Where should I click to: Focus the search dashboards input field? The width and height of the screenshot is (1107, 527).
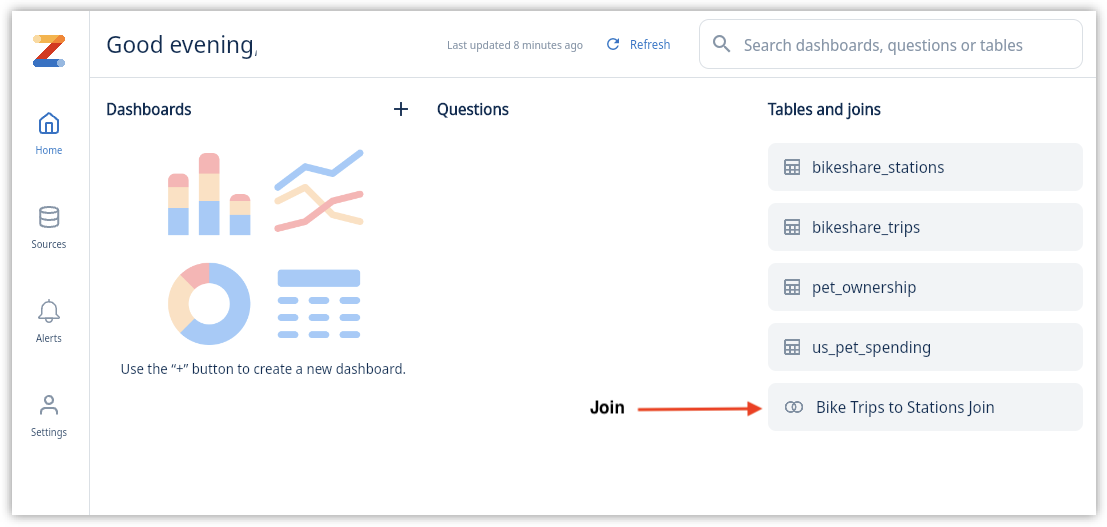point(891,44)
